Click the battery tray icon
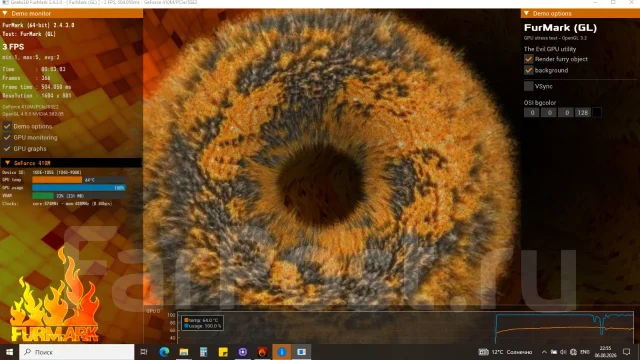Screen dimensions: 640x360 pyautogui.click(x=554, y=352)
